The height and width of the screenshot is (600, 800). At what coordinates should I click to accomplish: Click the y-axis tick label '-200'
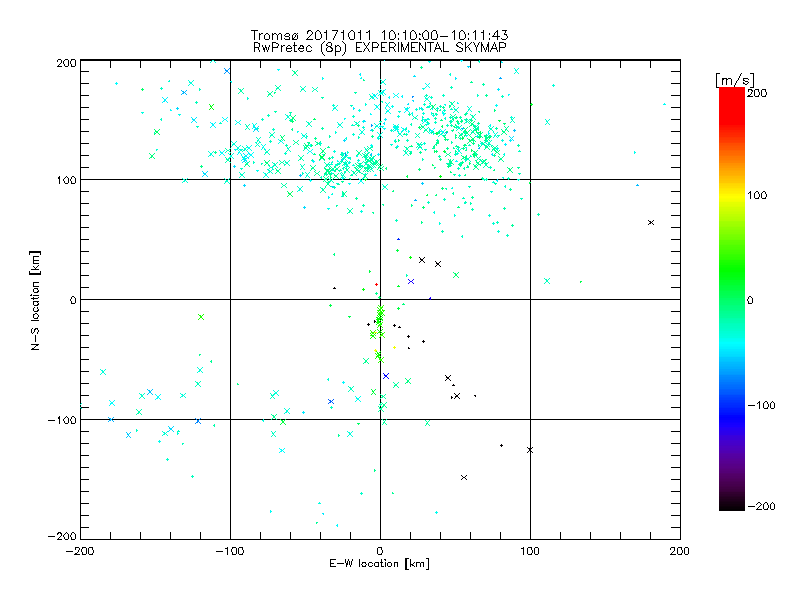pyautogui.click(x=62, y=536)
